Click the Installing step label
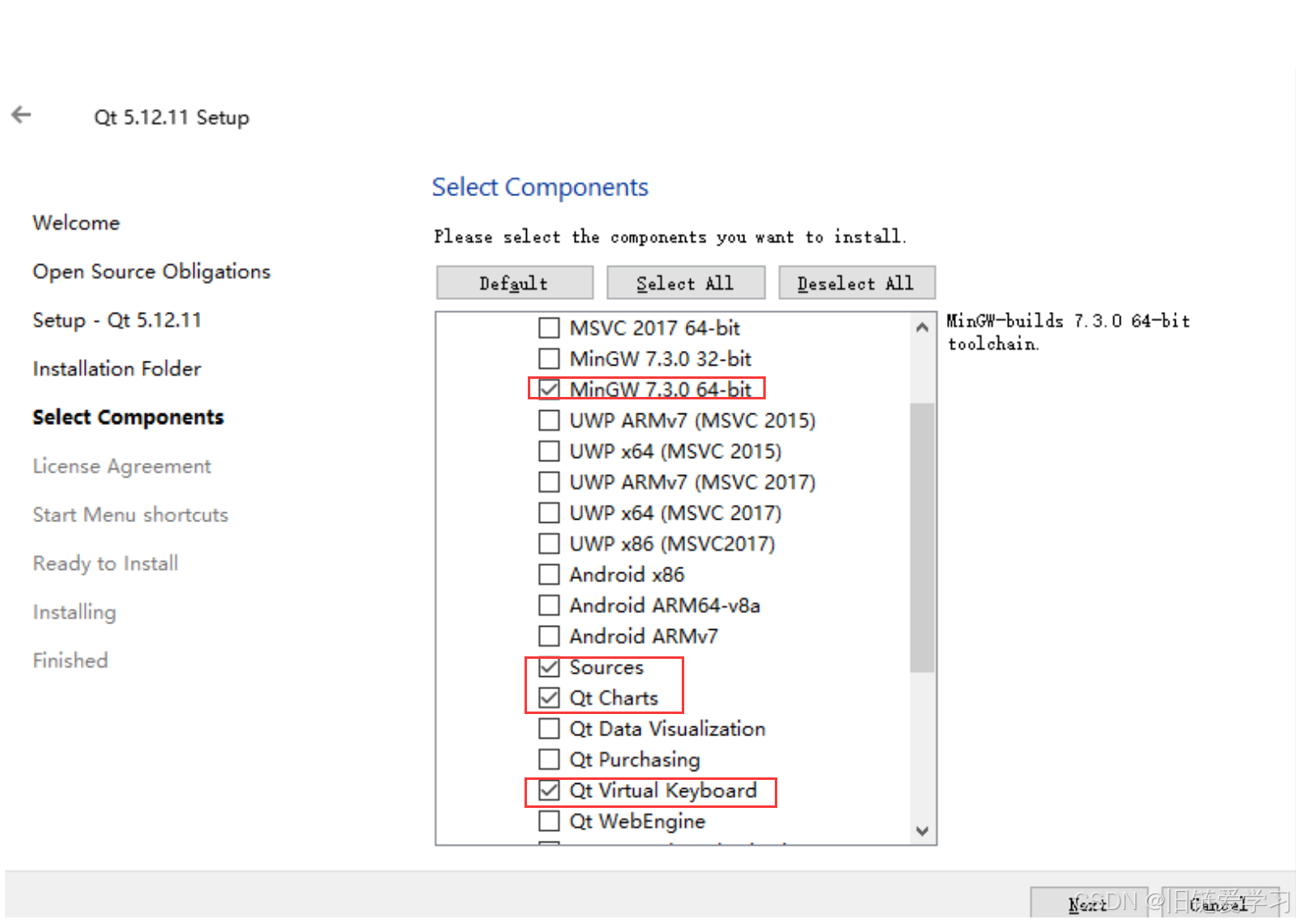1296x924 pixels. coord(74,612)
